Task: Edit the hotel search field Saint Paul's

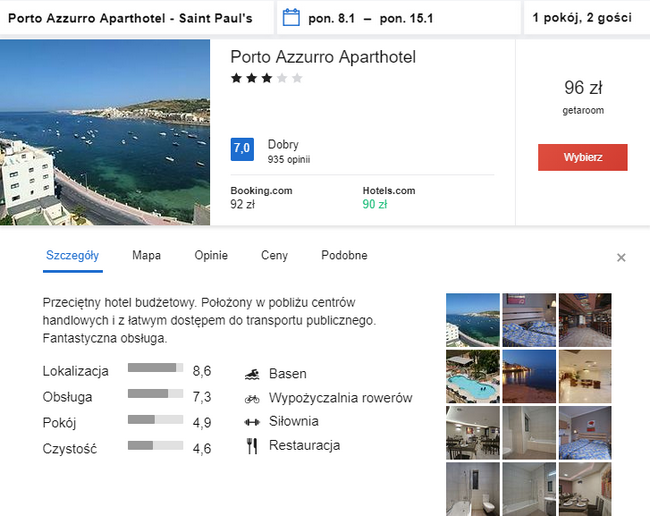Action: tap(136, 18)
